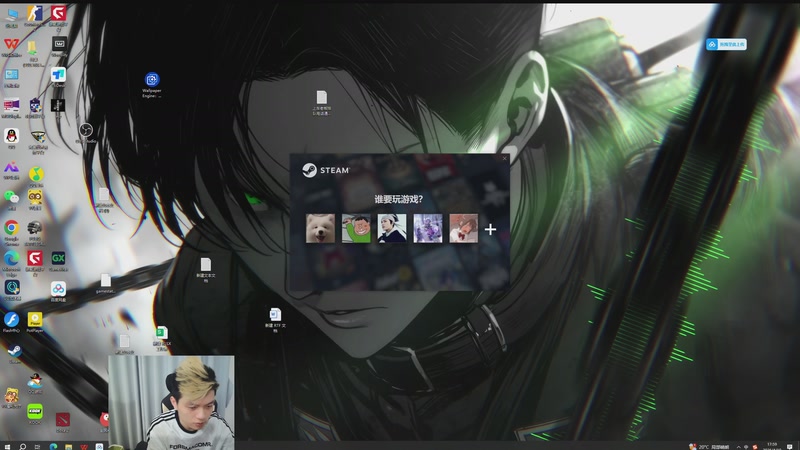Open the green KOOK desktop shortcut
The width and height of the screenshot is (800, 450).
(35, 413)
